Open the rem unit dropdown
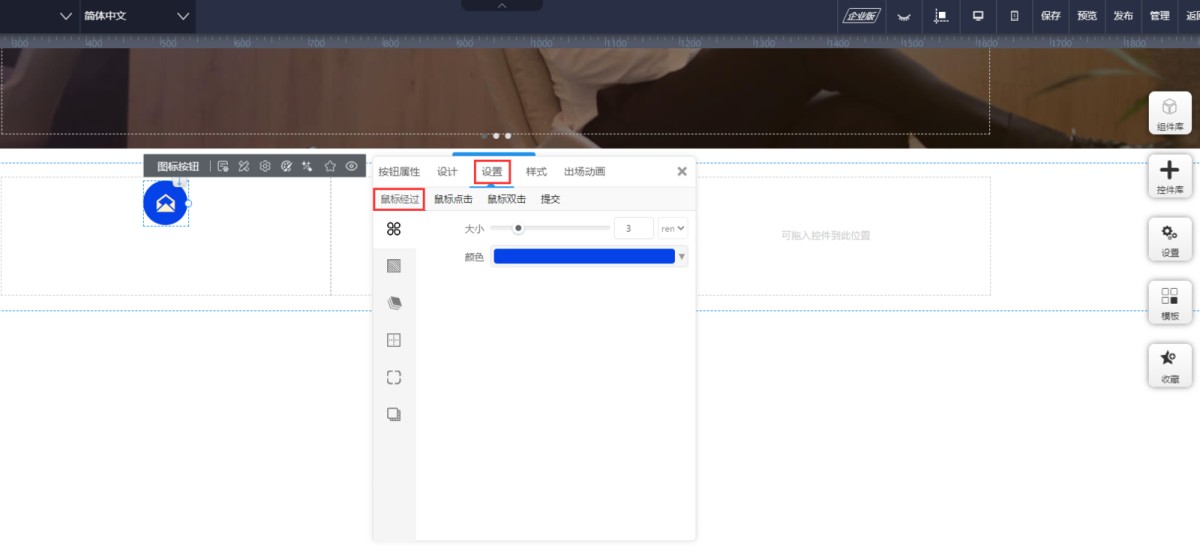The width and height of the screenshot is (1200, 551). [x=673, y=229]
